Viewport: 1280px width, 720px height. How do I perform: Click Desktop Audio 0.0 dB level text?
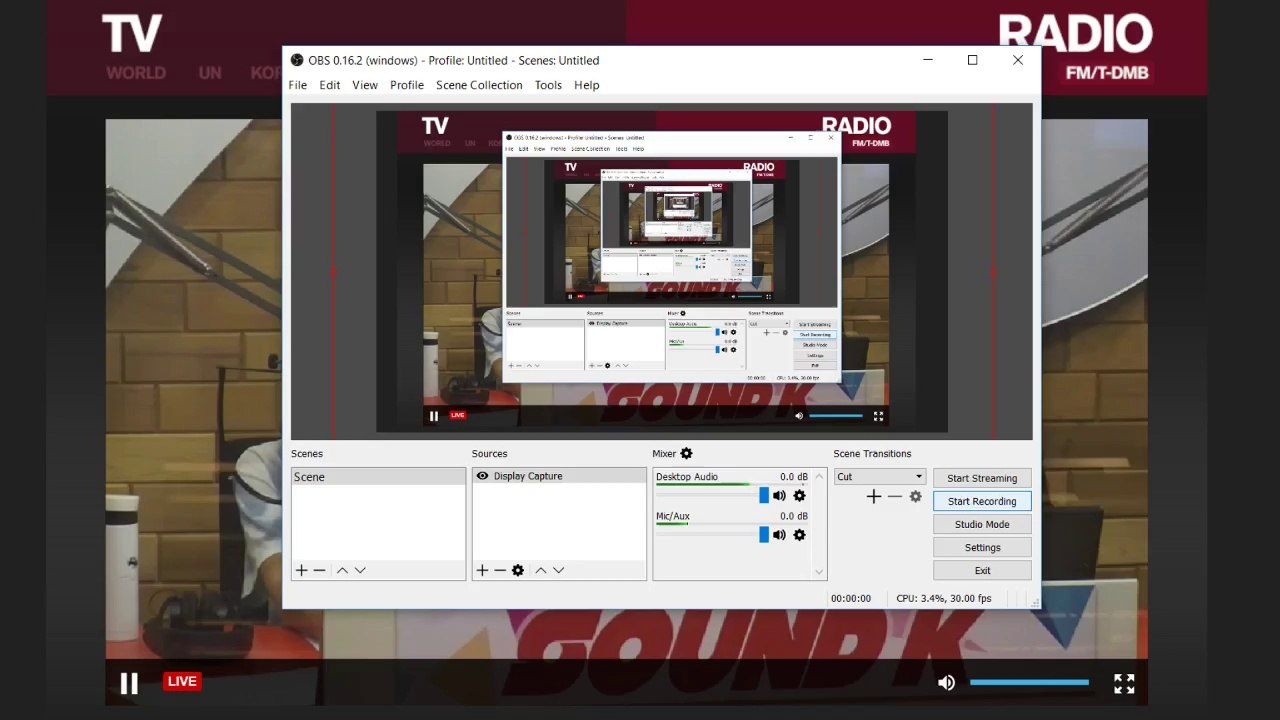[794, 477]
